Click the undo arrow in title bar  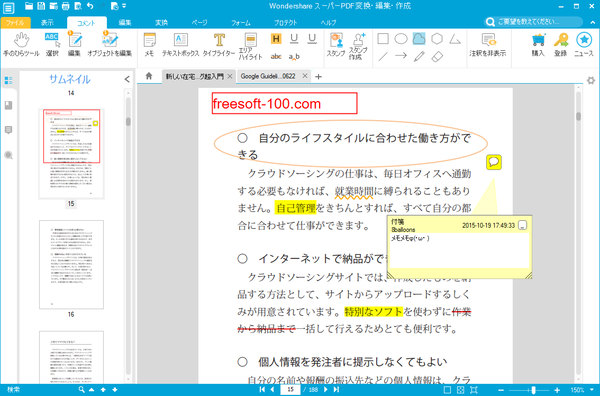pos(90,6)
